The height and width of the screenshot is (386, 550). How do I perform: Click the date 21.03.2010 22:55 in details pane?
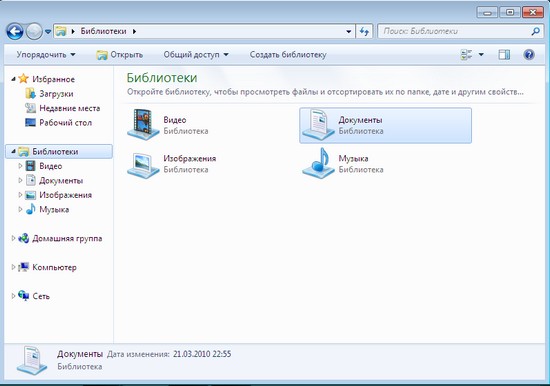click(x=202, y=354)
